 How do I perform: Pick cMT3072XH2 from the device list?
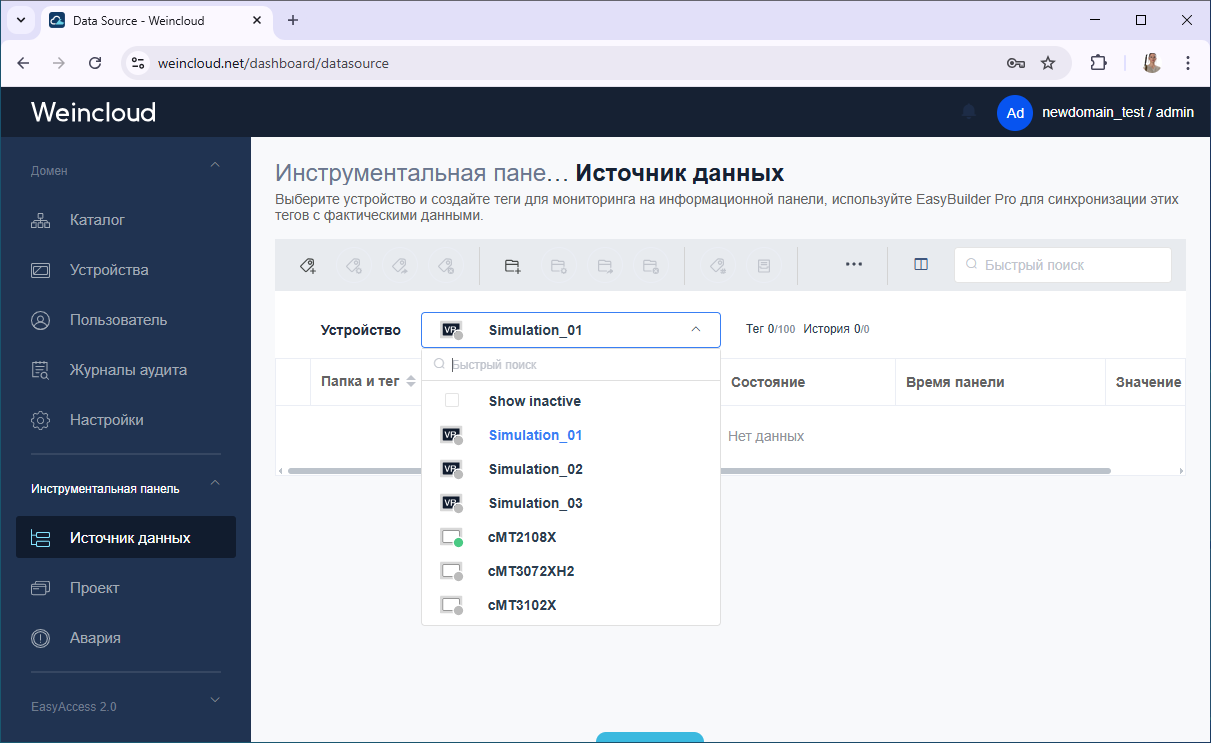pos(530,571)
